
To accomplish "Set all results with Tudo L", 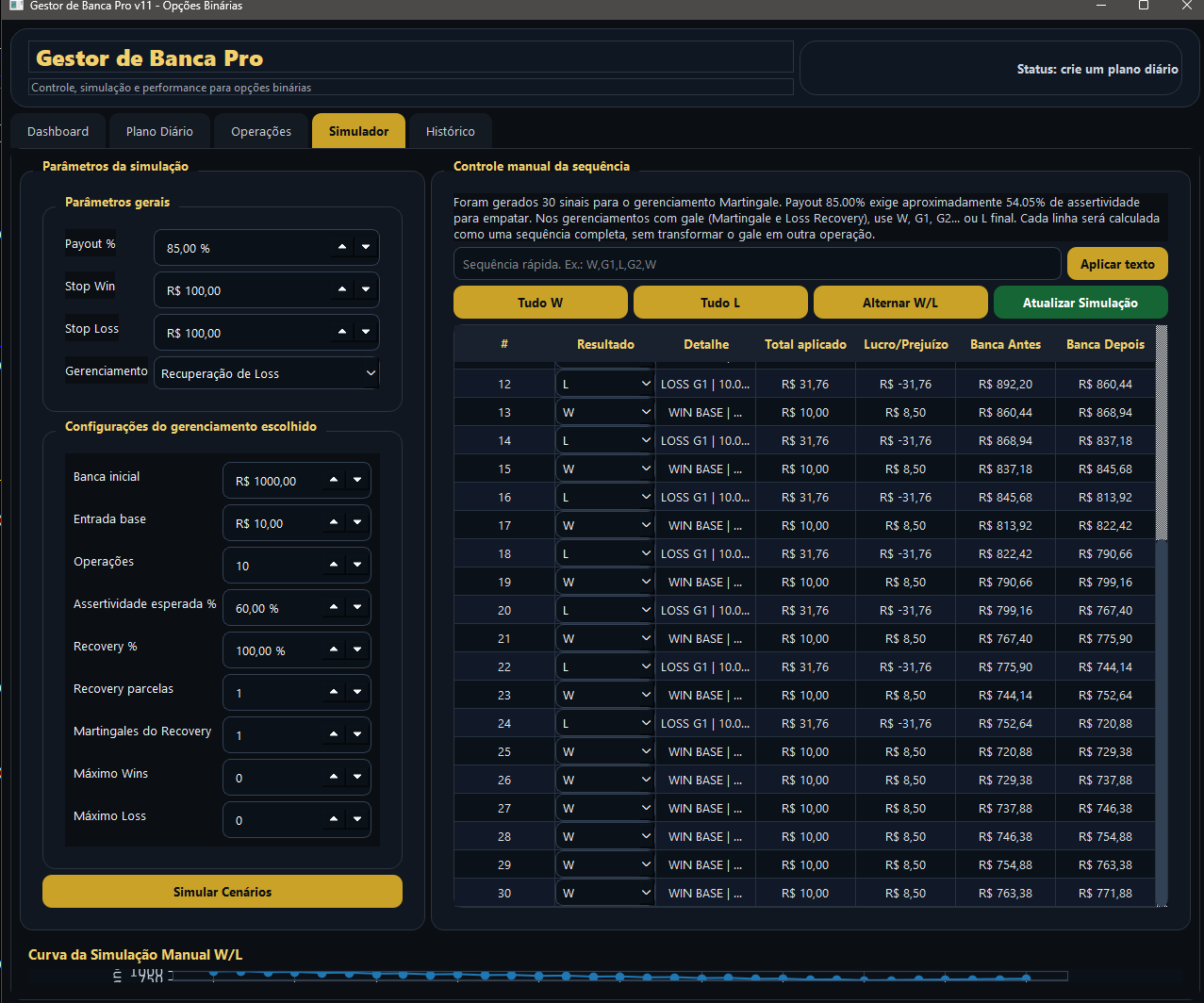I will pos(720,303).
